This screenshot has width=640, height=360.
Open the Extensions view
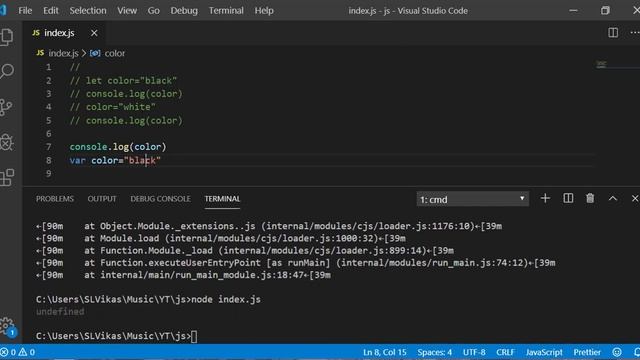point(7,178)
